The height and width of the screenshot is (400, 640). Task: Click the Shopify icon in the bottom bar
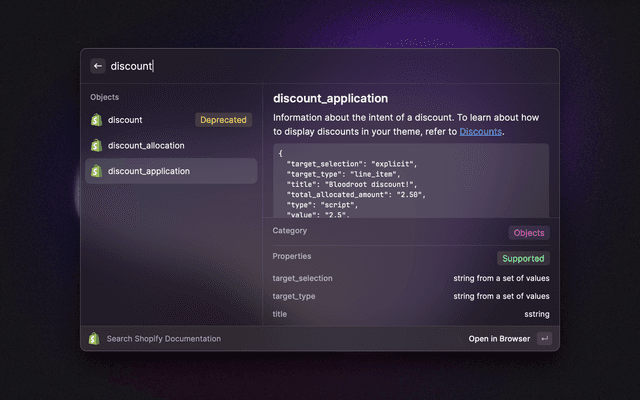94,339
